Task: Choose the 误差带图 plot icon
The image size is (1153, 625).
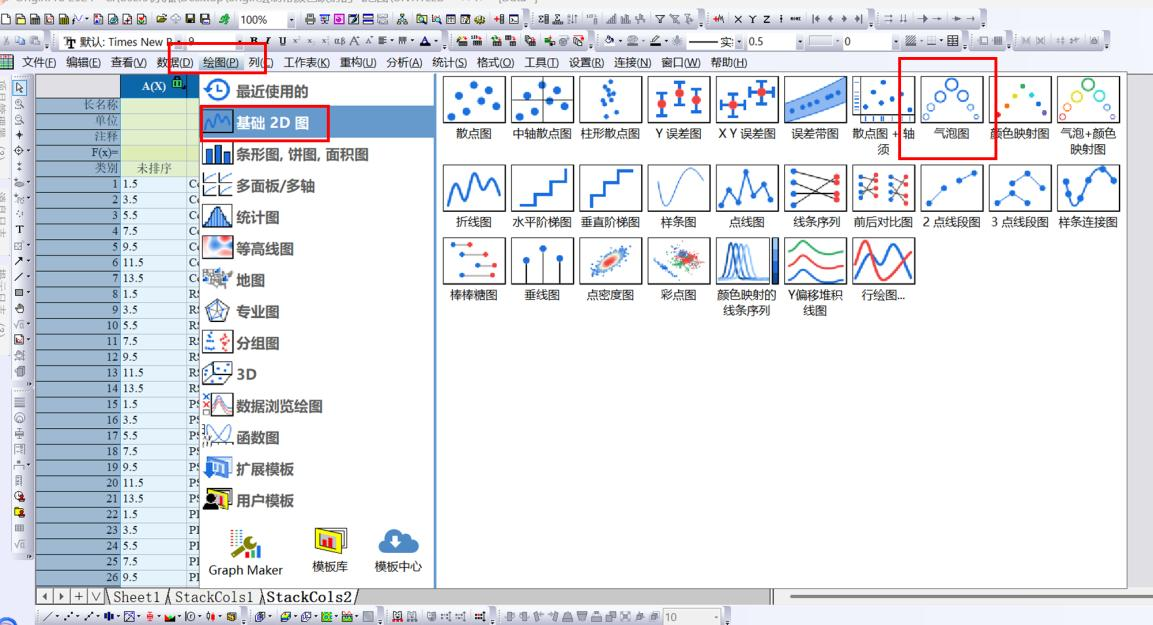Action: [x=815, y=100]
